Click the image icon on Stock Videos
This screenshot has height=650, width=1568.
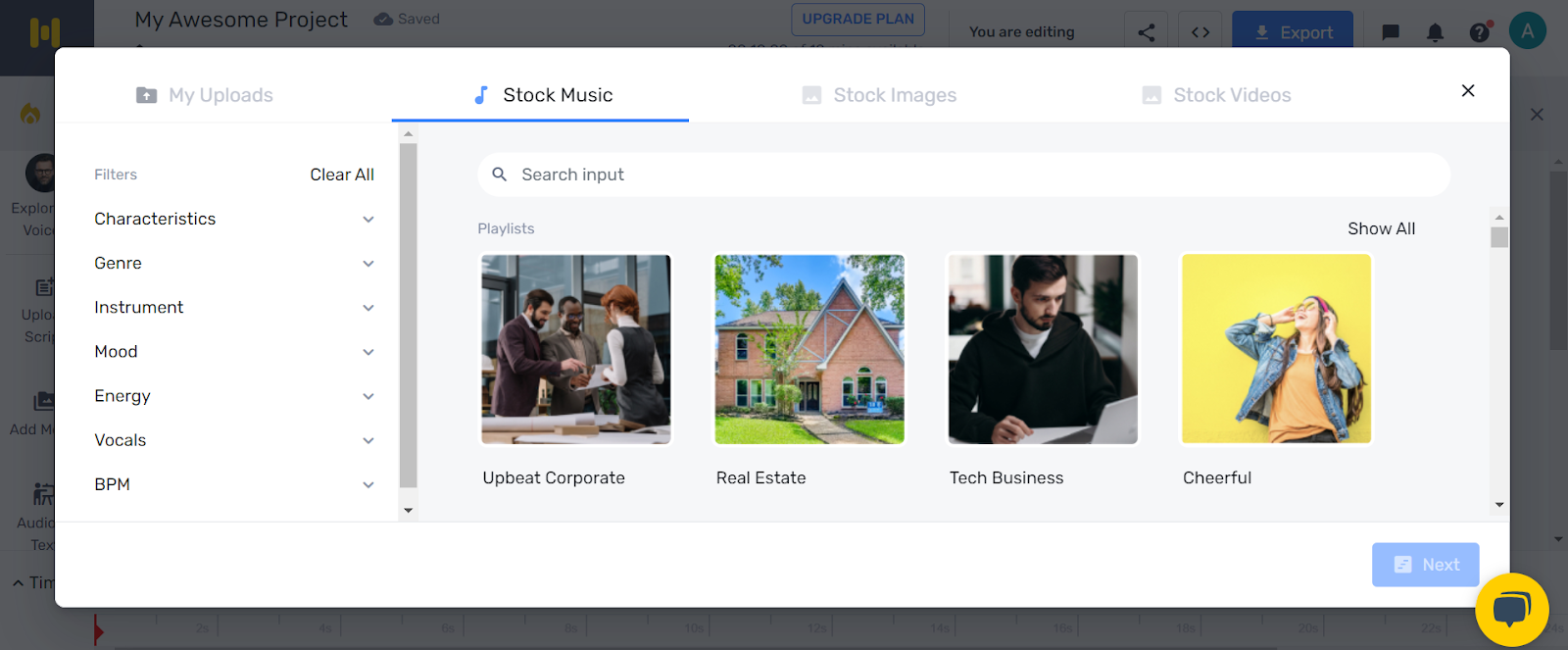coord(1151,95)
